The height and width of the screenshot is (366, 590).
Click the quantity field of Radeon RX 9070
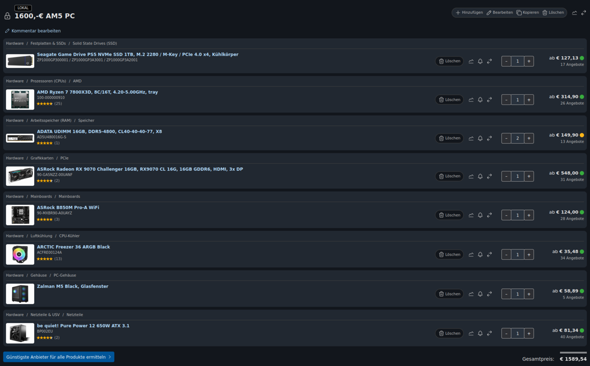(x=518, y=176)
